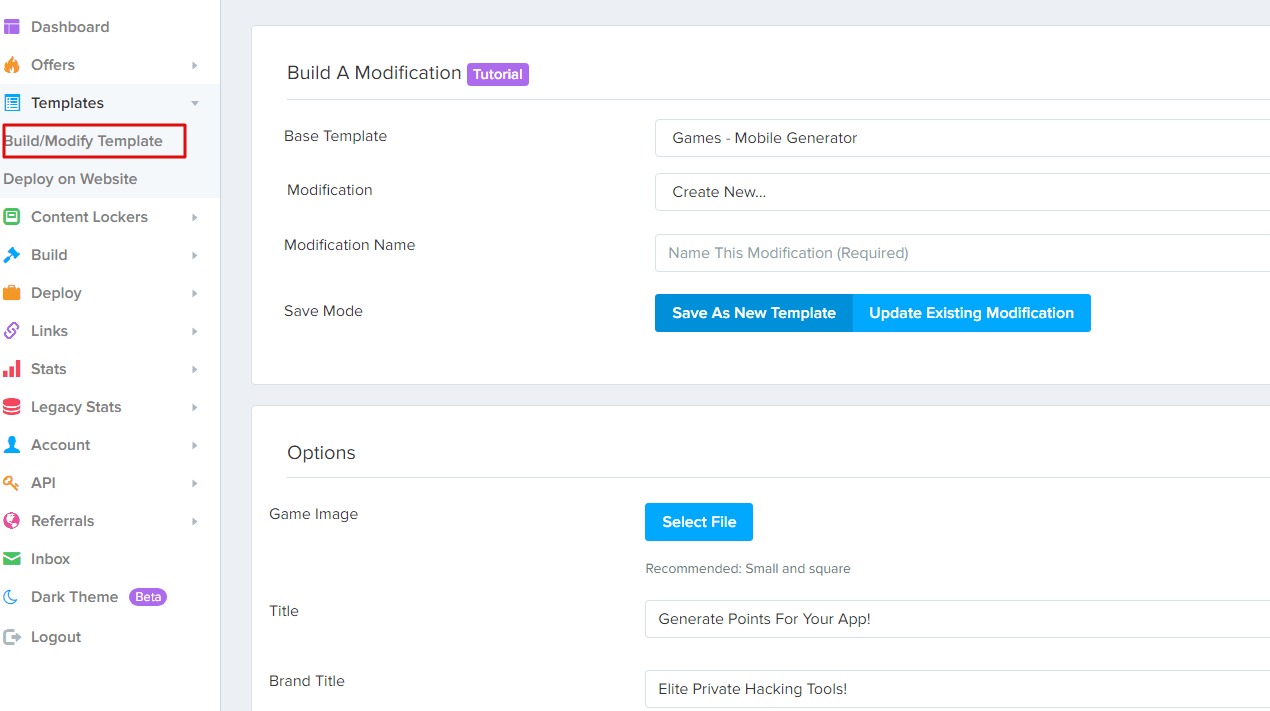The height and width of the screenshot is (711, 1270).
Task: Click the hammer icon next to Build
Action: 12,255
